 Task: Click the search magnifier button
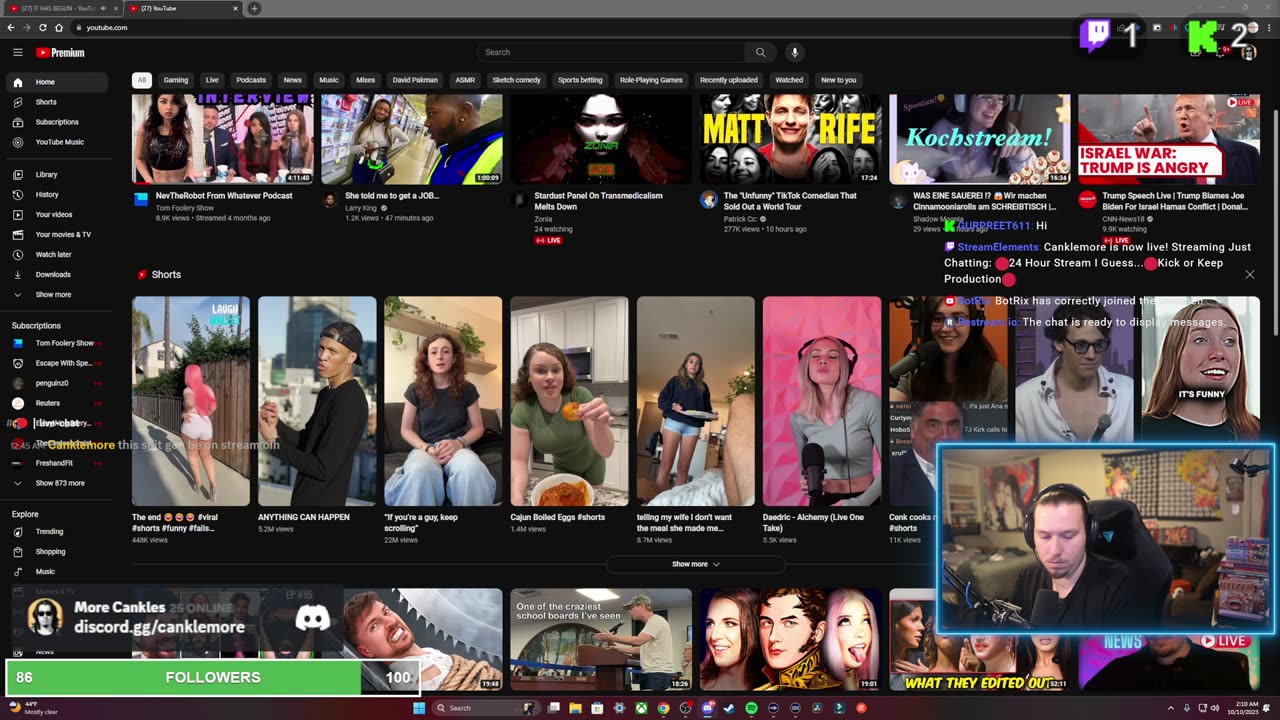pos(760,52)
